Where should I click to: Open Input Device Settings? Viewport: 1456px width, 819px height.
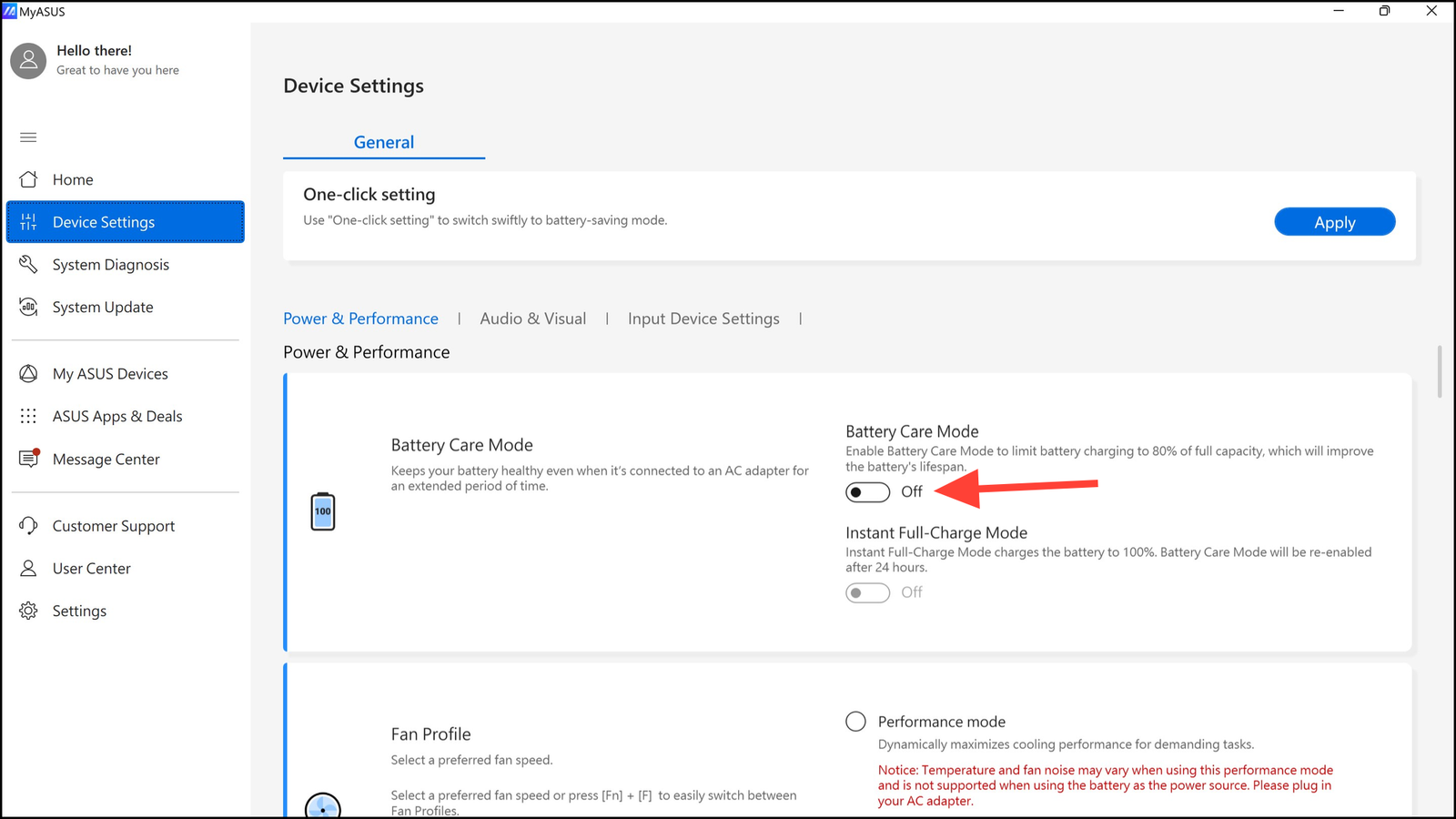(703, 318)
